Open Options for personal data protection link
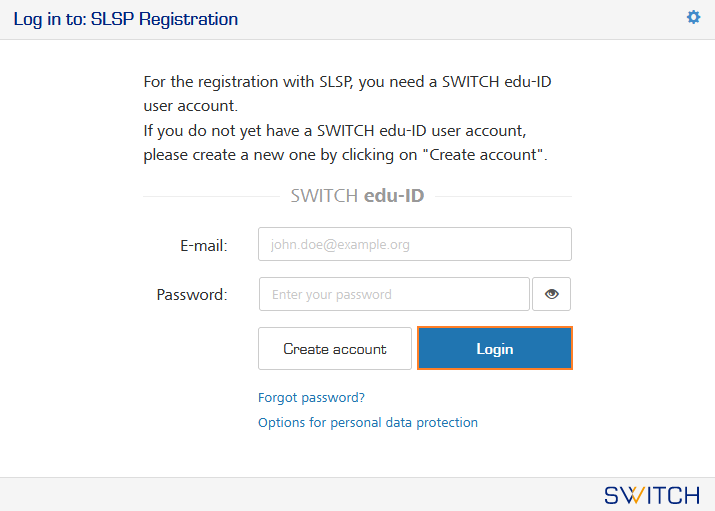The image size is (715, 511). 368,423
